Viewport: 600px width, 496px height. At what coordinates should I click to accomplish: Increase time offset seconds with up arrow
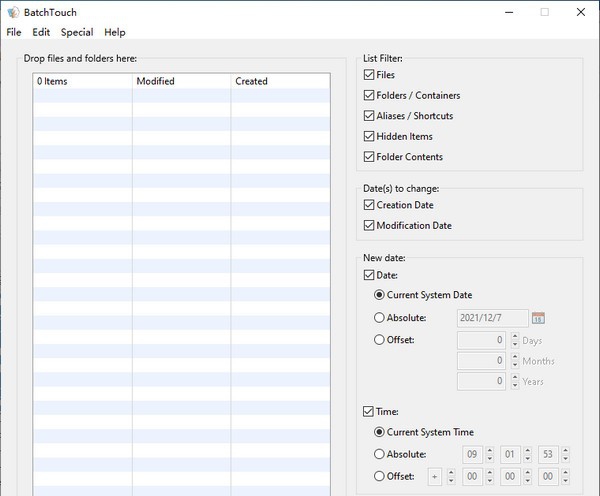pos(566,473)
